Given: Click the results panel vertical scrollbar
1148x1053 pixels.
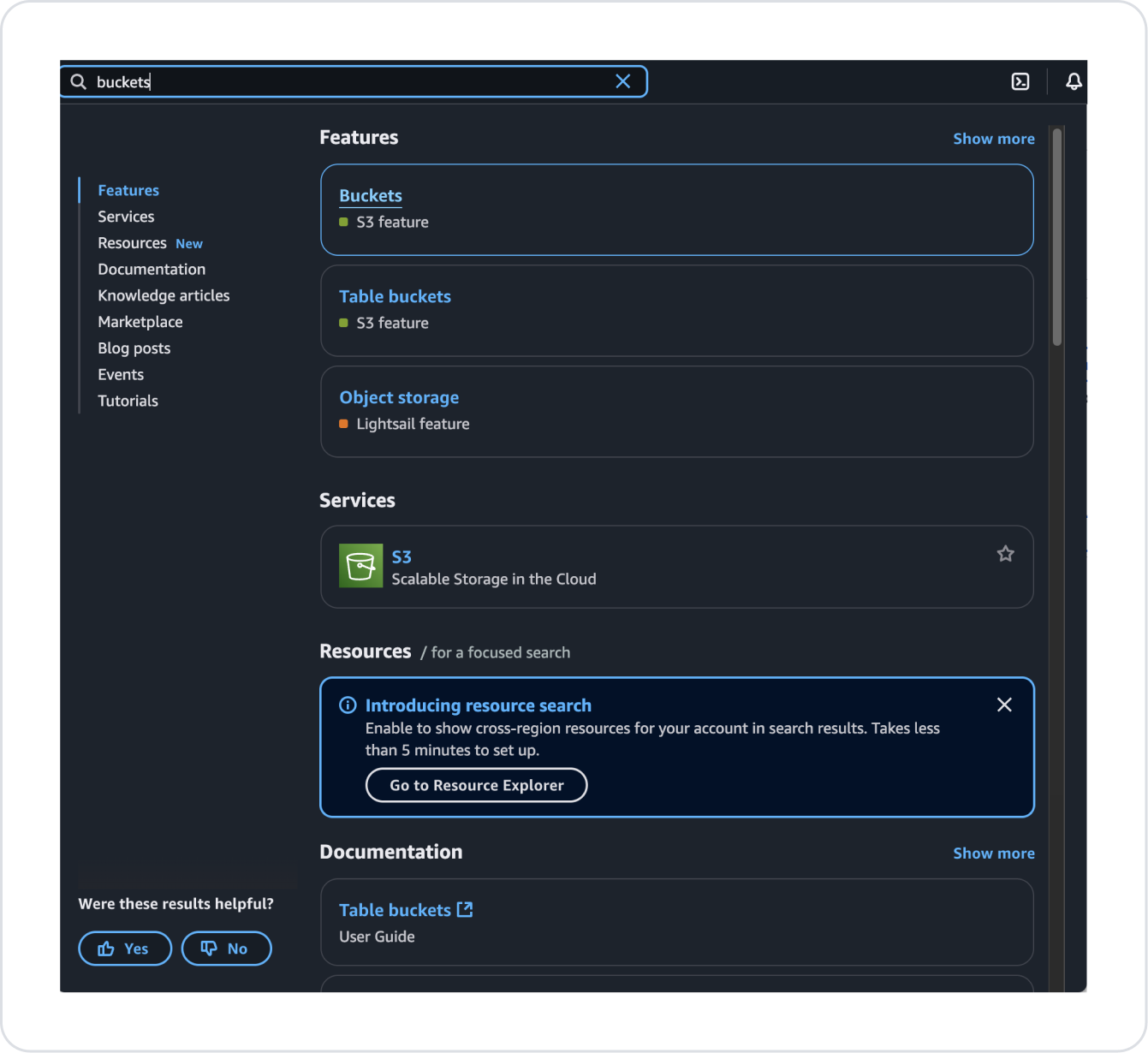Looking at the screenshot, I should 1057,237.
